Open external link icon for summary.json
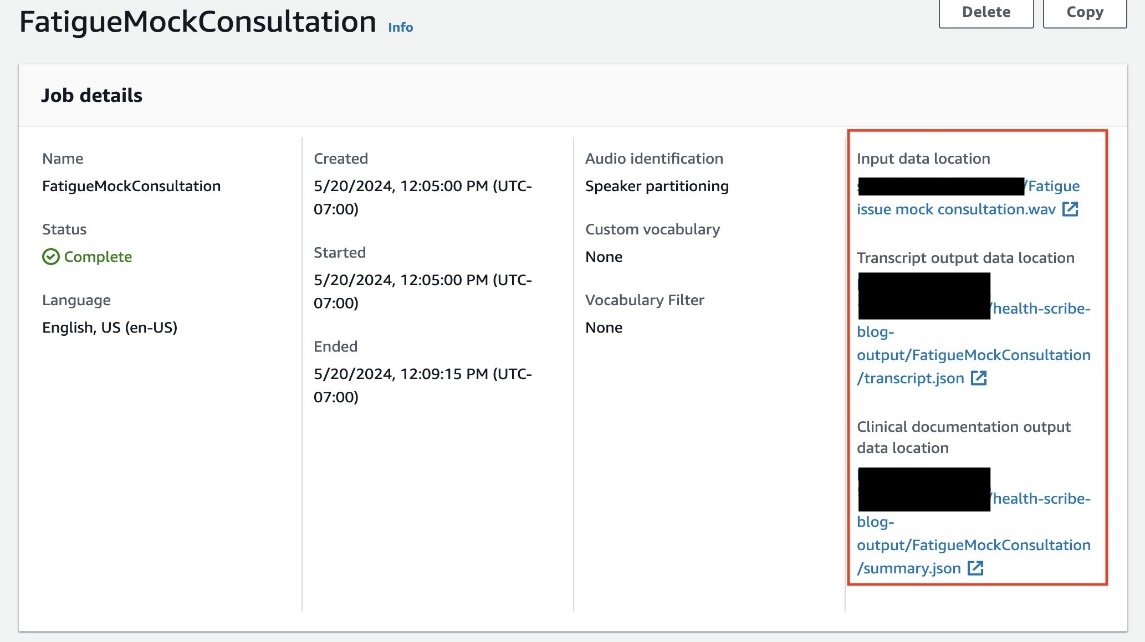The image size is (1145, 642). pyautogui.click(x=975, y=568)
